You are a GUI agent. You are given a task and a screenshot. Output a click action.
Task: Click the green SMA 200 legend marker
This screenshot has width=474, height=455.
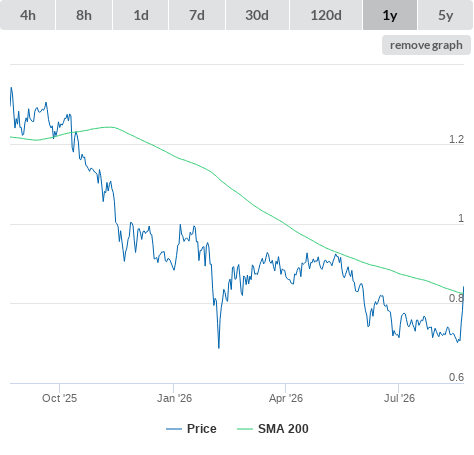point(245,429)
